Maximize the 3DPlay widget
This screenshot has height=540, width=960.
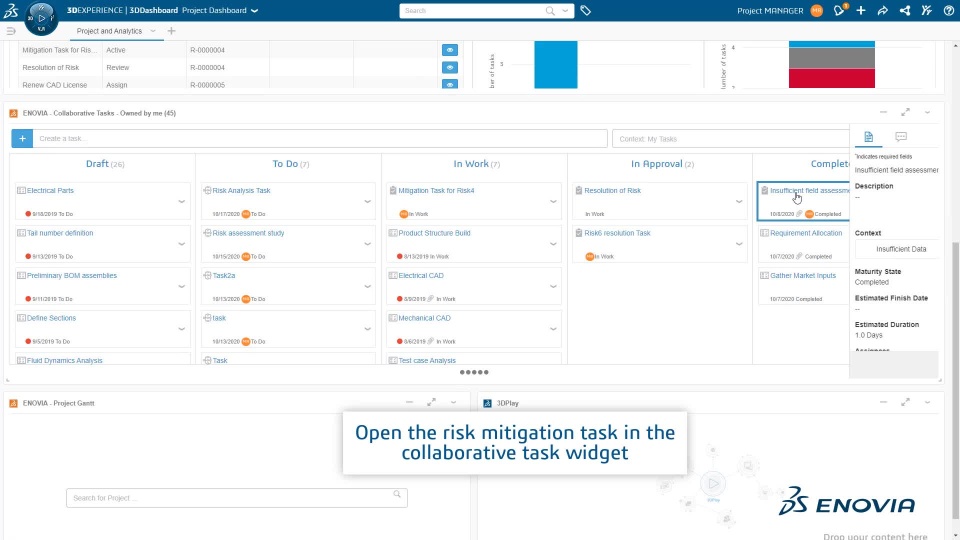point(906,402)
